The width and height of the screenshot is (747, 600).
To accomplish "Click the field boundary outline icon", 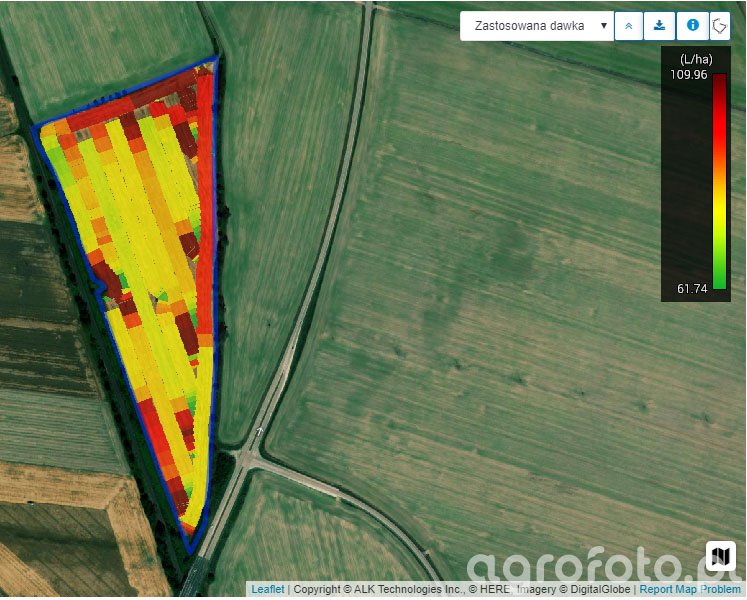I will (x=720, y=26).
